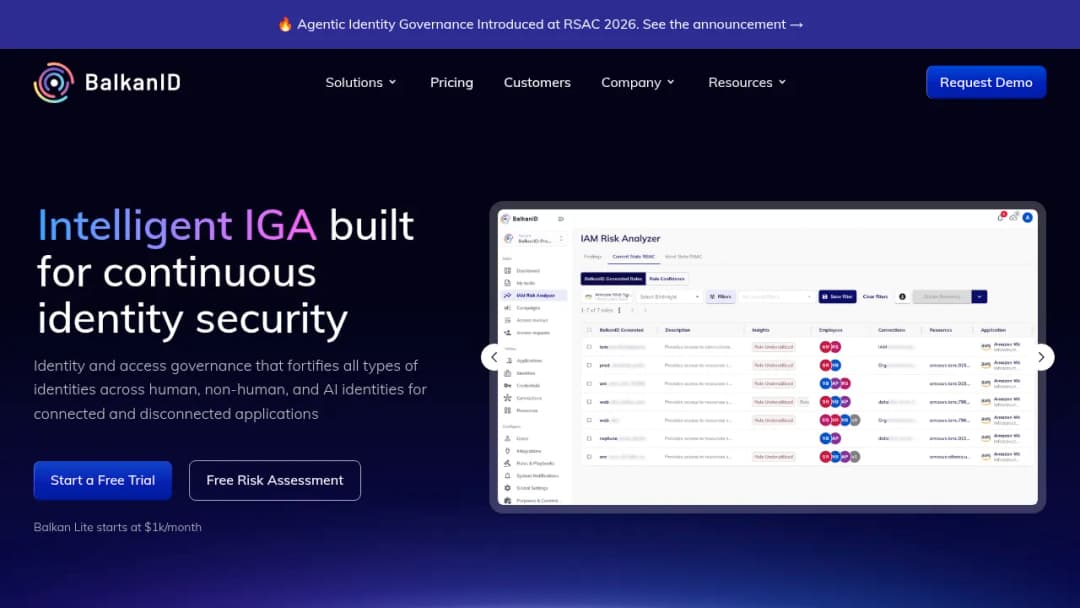This screenshot has width=1080, height=608.
Task: Click Save Filter in the dashboard preview
Action: [x=837, y=297]
